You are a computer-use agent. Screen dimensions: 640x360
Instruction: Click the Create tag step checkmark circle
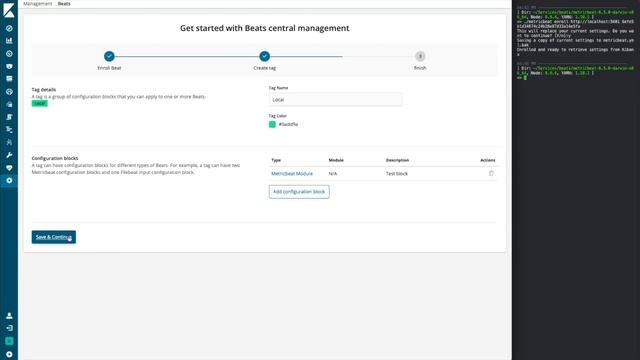[264, 56]
